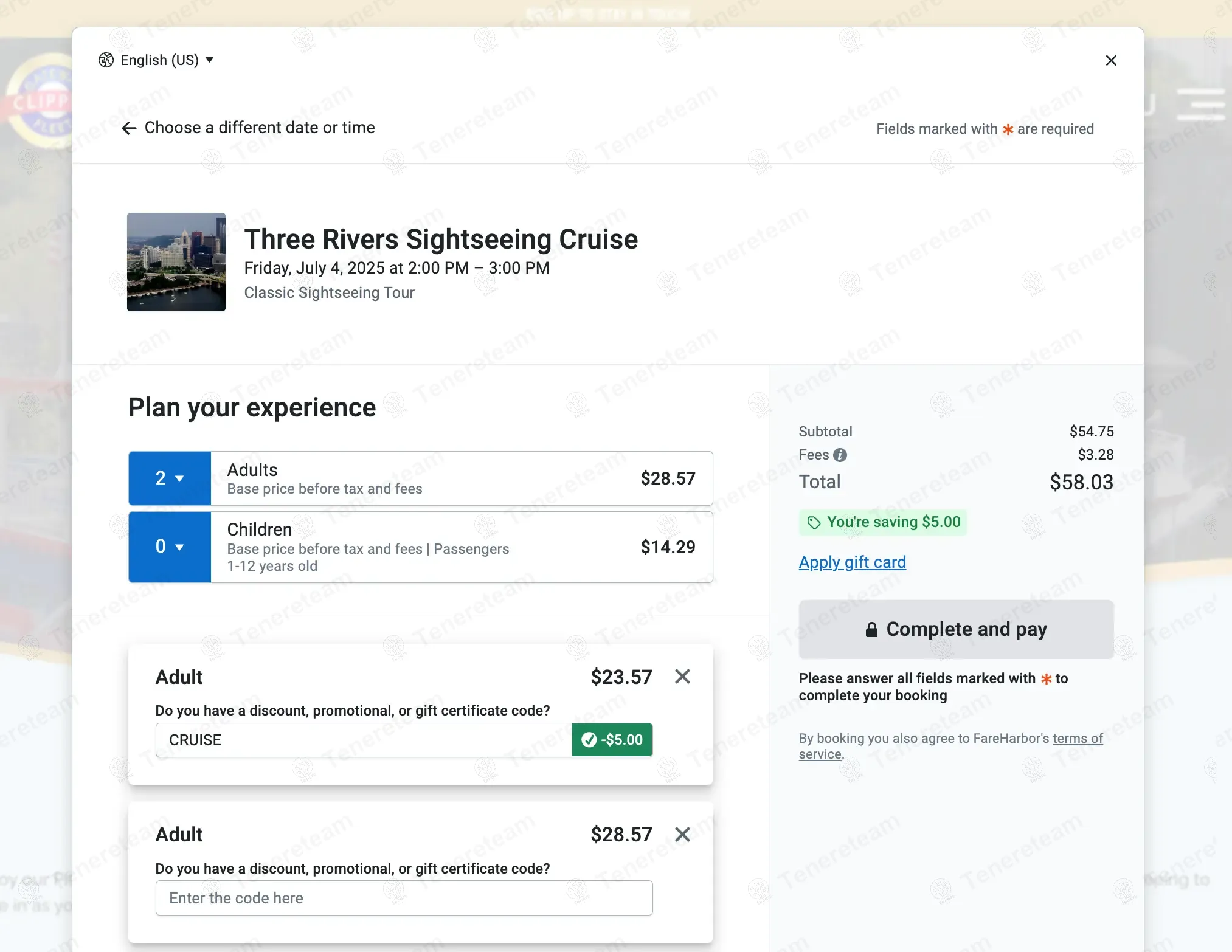Choose a different date or time
Image resolution: width=1232 pixels, height=952 pixels.
[259, 128]
